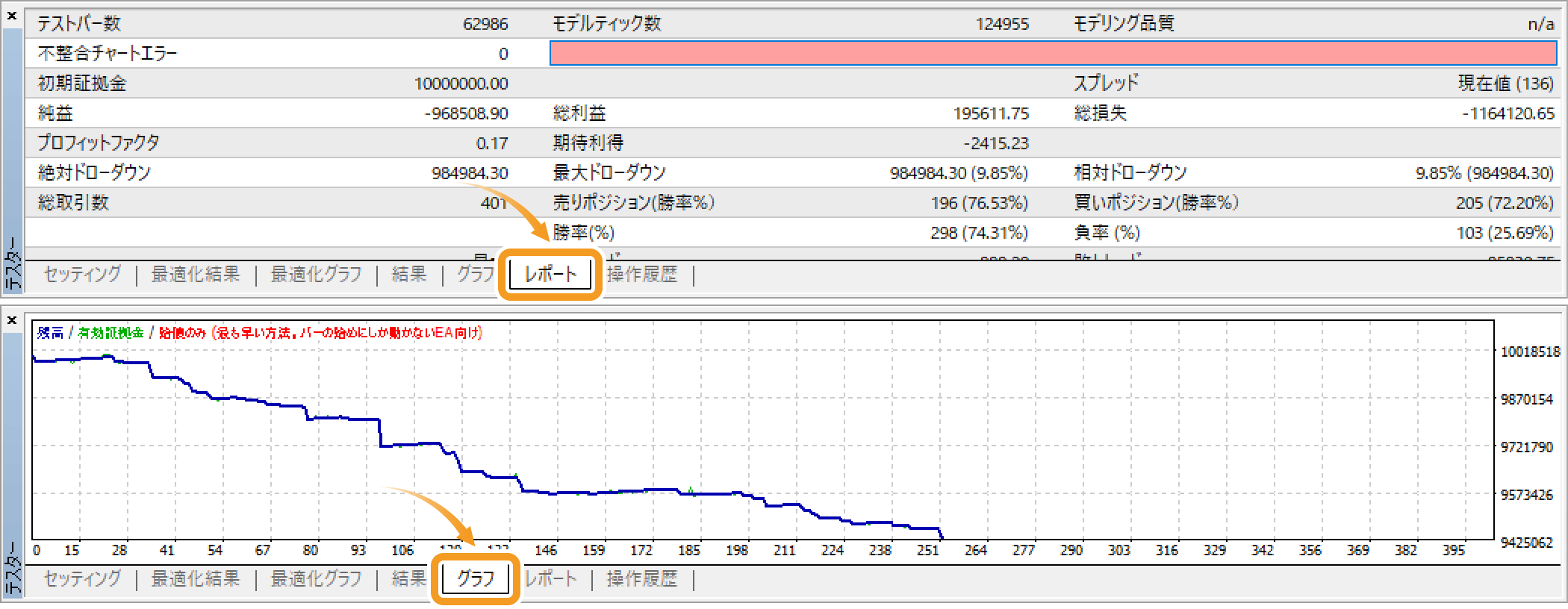Click y-axis label 9573426 on graph
This screenshot has height=609, width=1568.
[x=1527, y=495]
